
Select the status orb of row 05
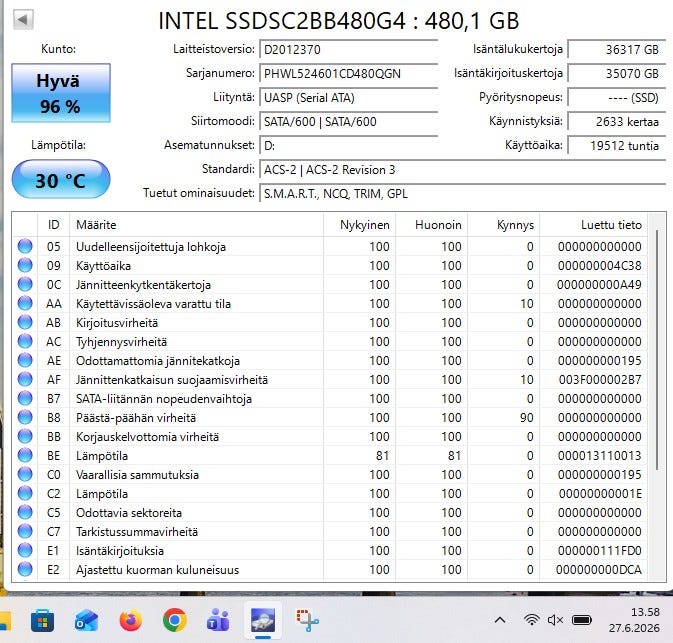pos(25,246)
